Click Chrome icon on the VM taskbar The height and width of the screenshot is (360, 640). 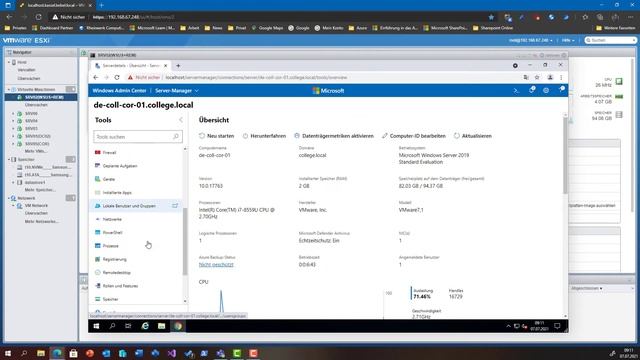pos(178,326)
